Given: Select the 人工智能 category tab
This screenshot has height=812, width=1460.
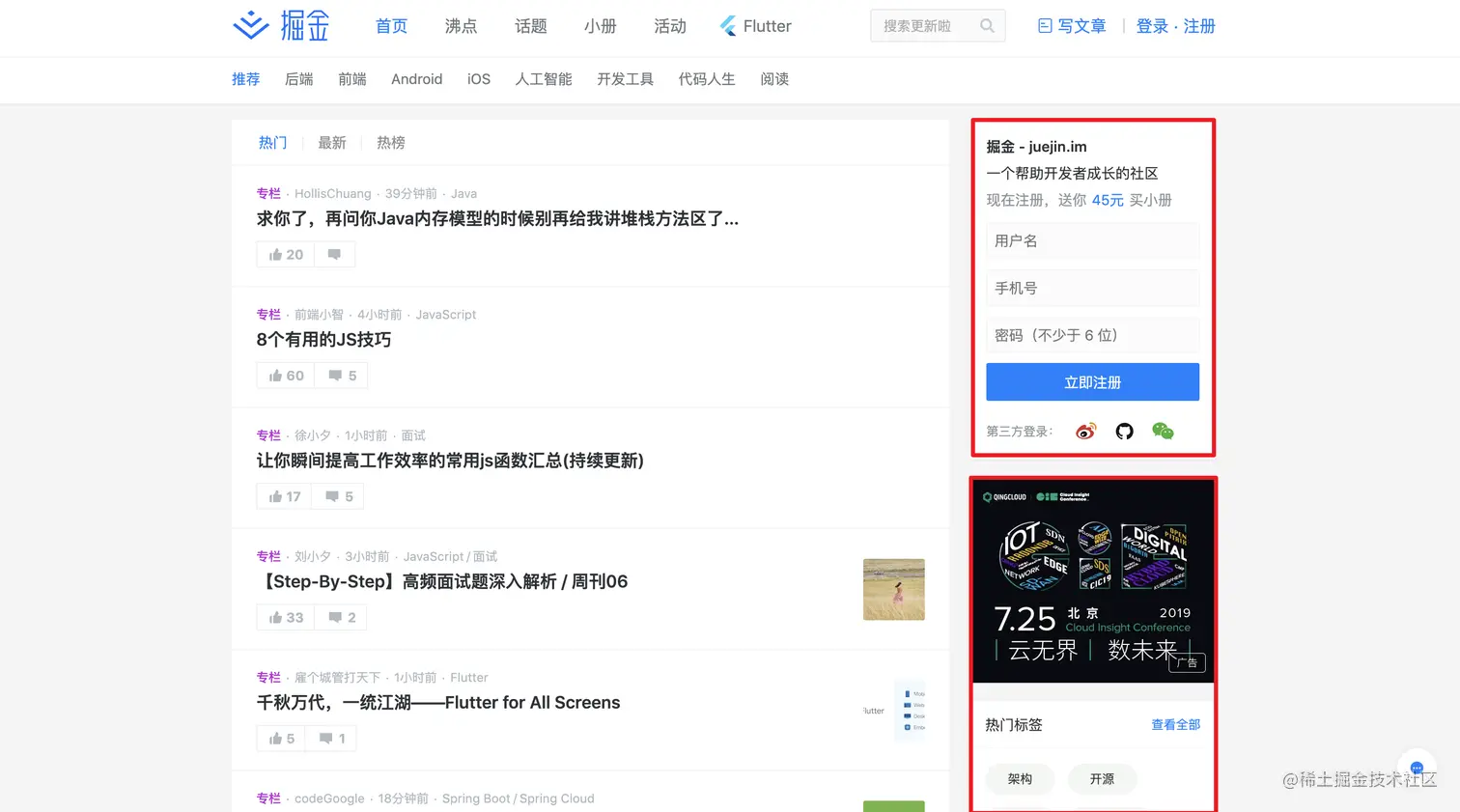Looking at the screenshot, I should coord(544,79).
